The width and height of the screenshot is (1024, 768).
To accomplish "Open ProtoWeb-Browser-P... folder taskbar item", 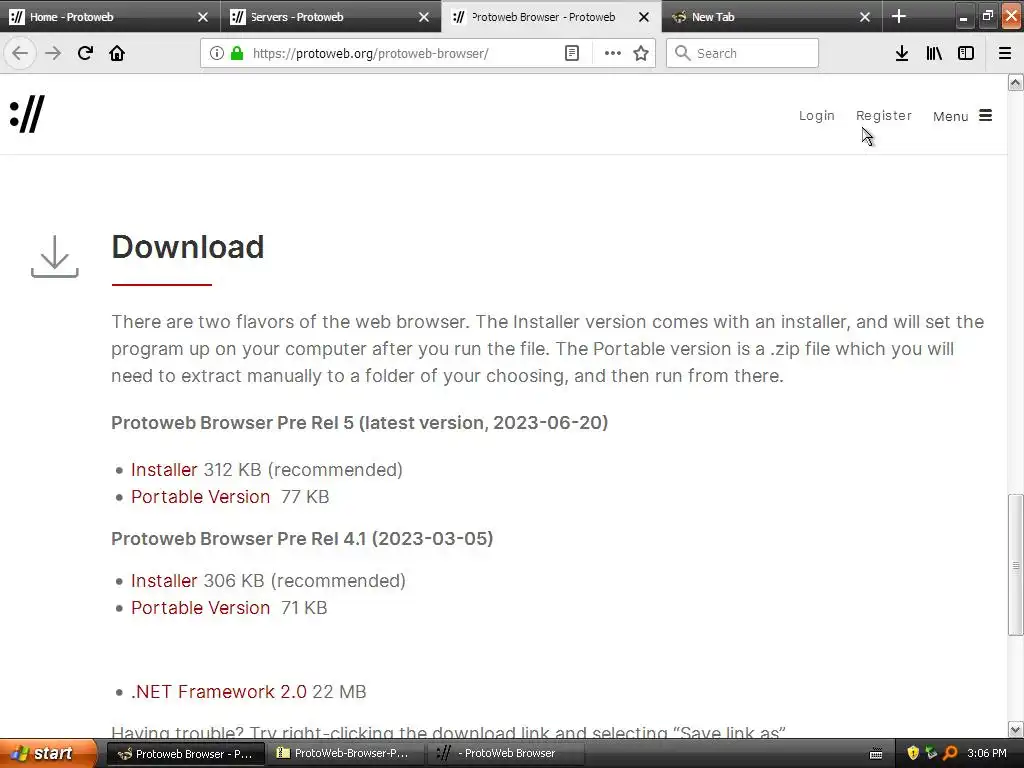I will point(346,754).
